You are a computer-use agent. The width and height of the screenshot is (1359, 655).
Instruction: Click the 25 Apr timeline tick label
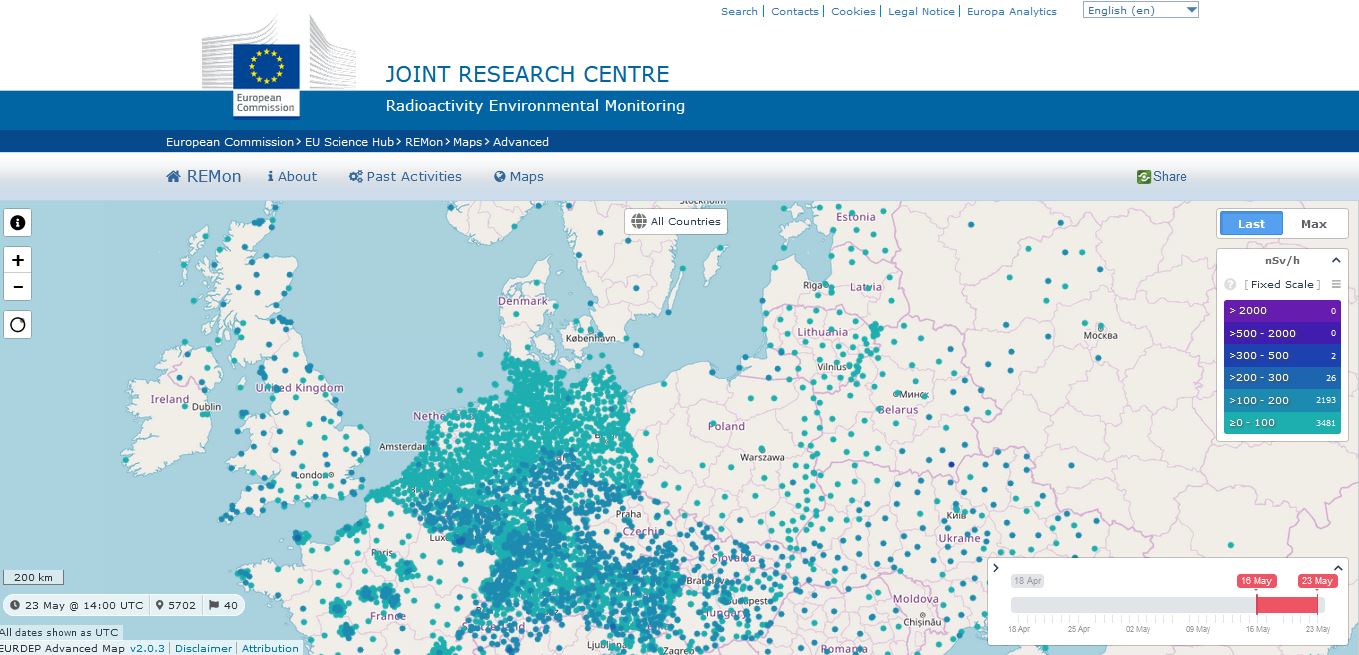click(1078, 629)
